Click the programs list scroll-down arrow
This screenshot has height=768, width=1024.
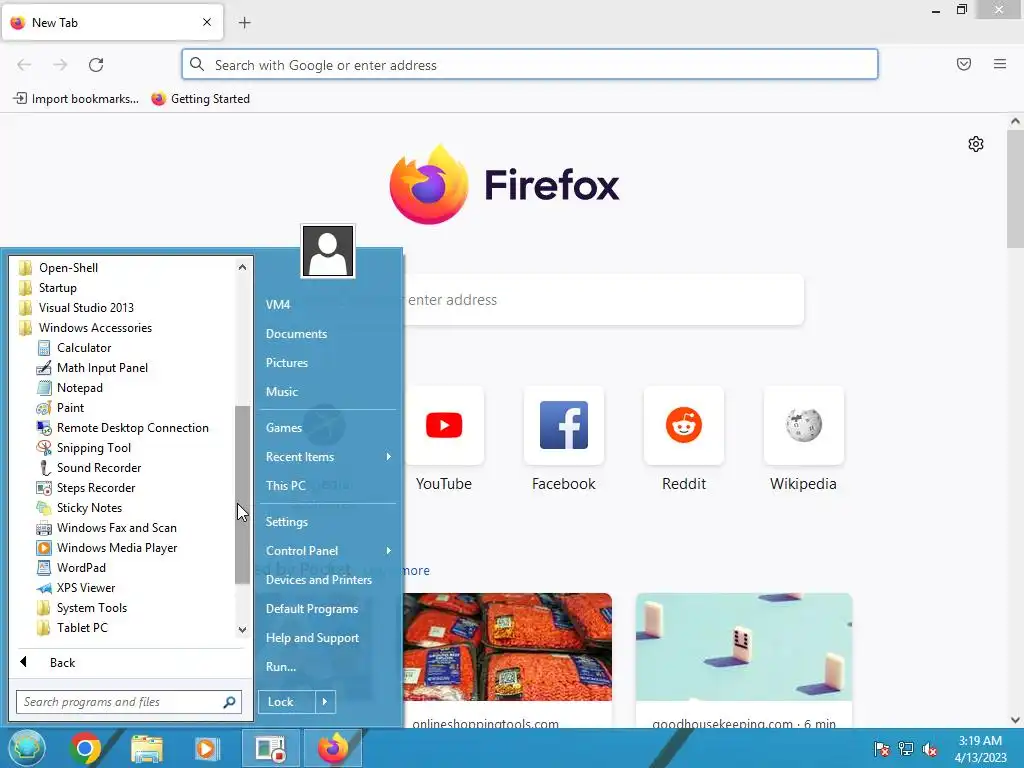pyautogui.click(x=242, y=630)
